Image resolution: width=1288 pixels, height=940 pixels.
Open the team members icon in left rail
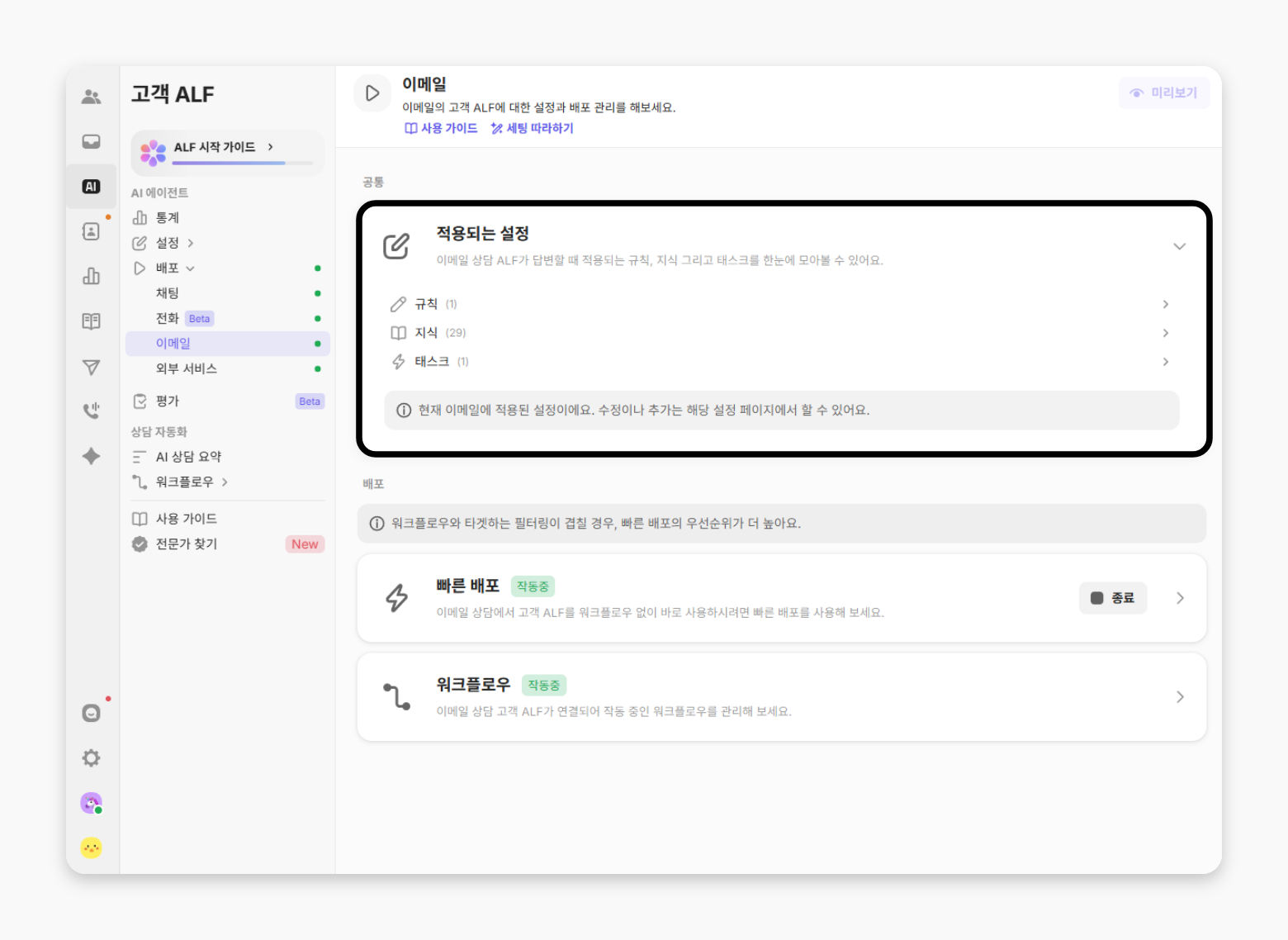coord(92,97)
